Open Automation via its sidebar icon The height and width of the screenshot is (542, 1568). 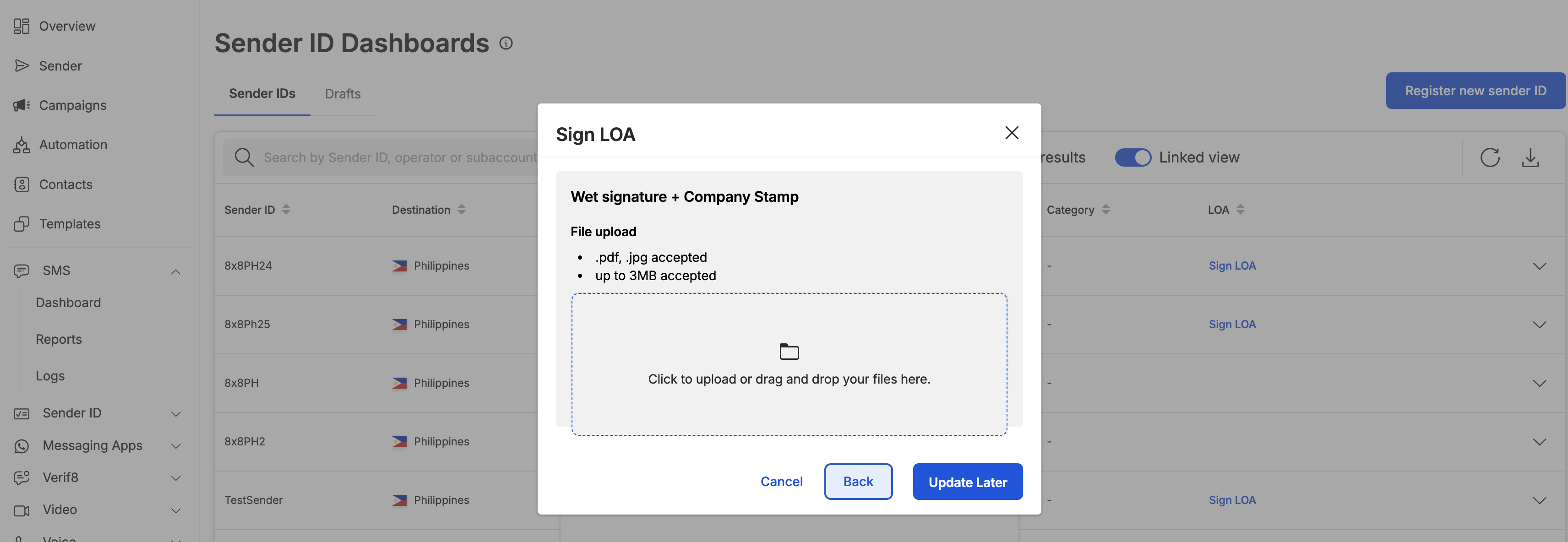22,145
